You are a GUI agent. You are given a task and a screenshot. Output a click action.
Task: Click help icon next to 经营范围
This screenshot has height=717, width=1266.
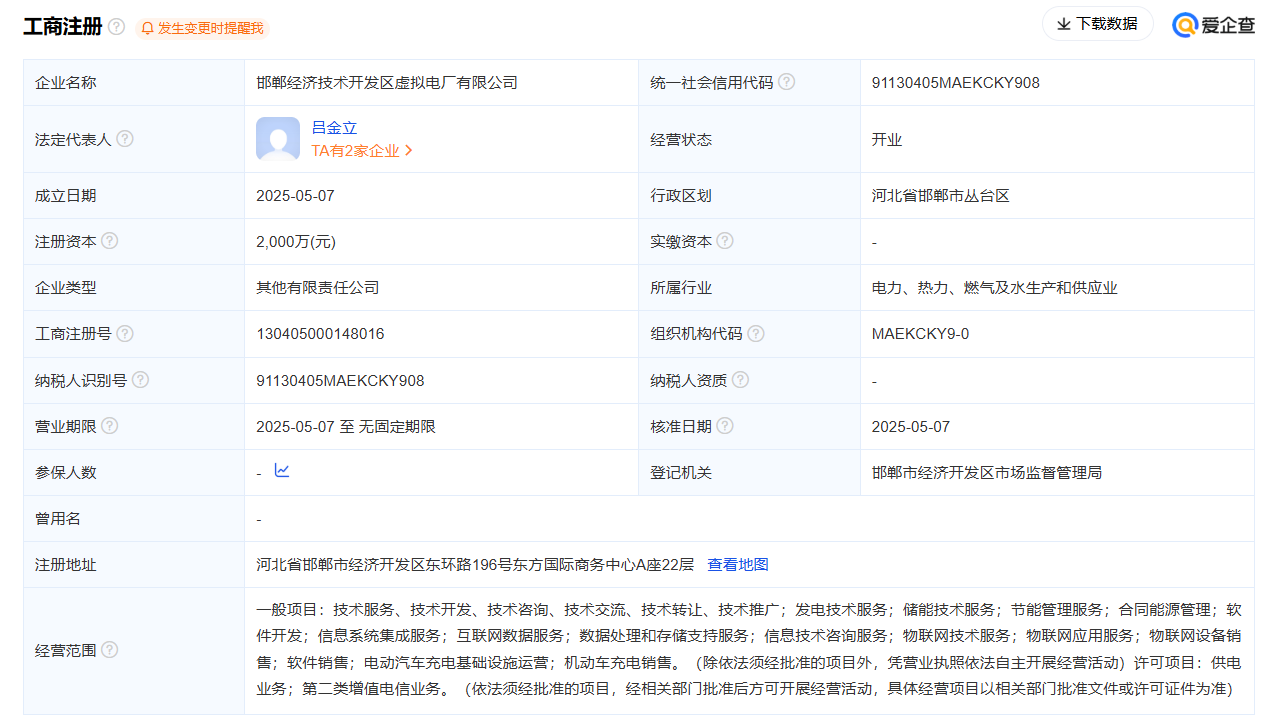[x=110, y=650]
